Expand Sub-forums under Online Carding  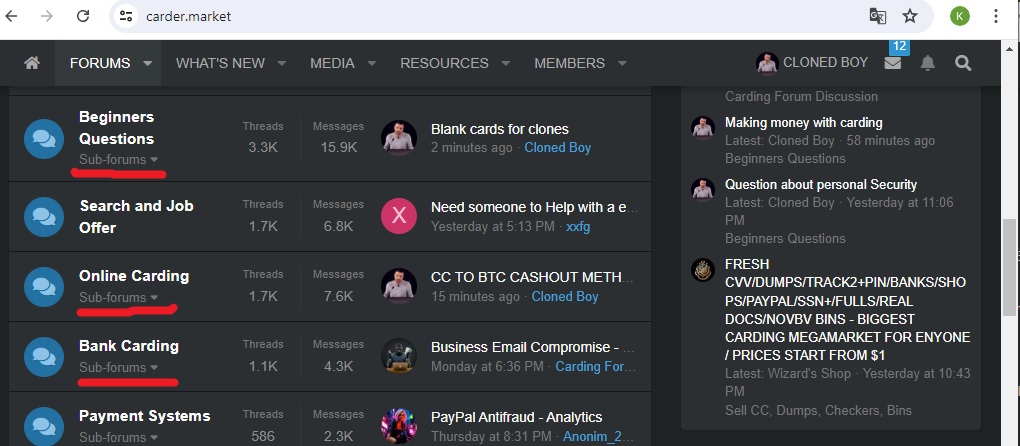(x=118, y=298)
